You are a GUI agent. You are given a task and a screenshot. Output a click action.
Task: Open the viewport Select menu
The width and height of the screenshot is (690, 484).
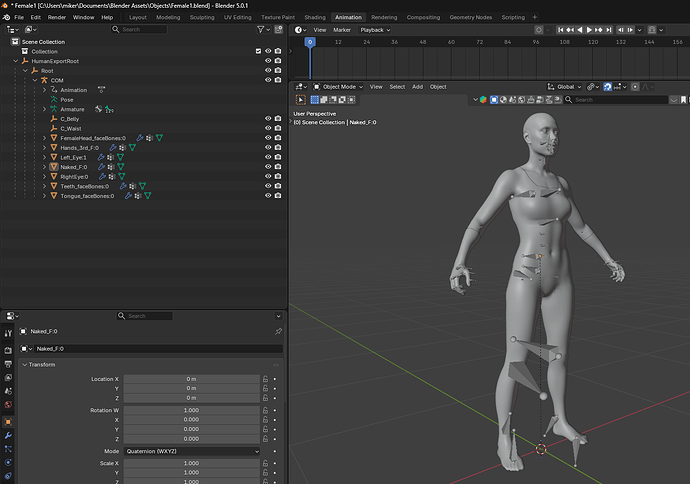[397, 87]
